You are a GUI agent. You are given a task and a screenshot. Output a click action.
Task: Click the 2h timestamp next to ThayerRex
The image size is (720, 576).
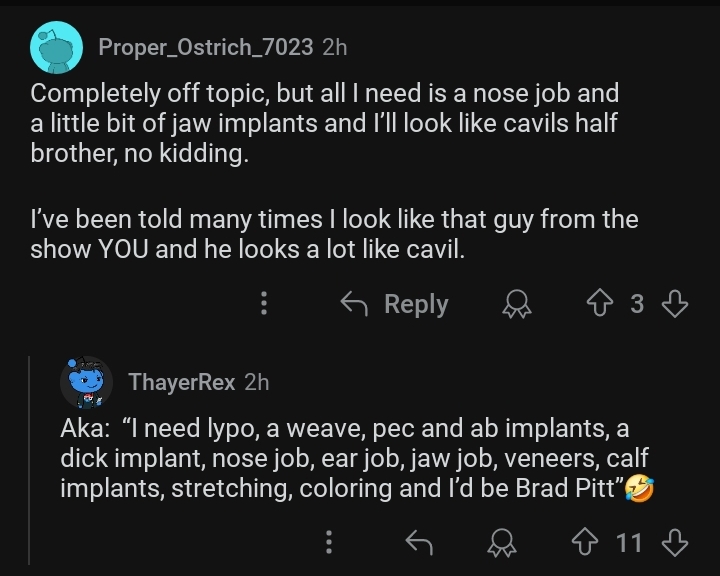tap(257, 382)
